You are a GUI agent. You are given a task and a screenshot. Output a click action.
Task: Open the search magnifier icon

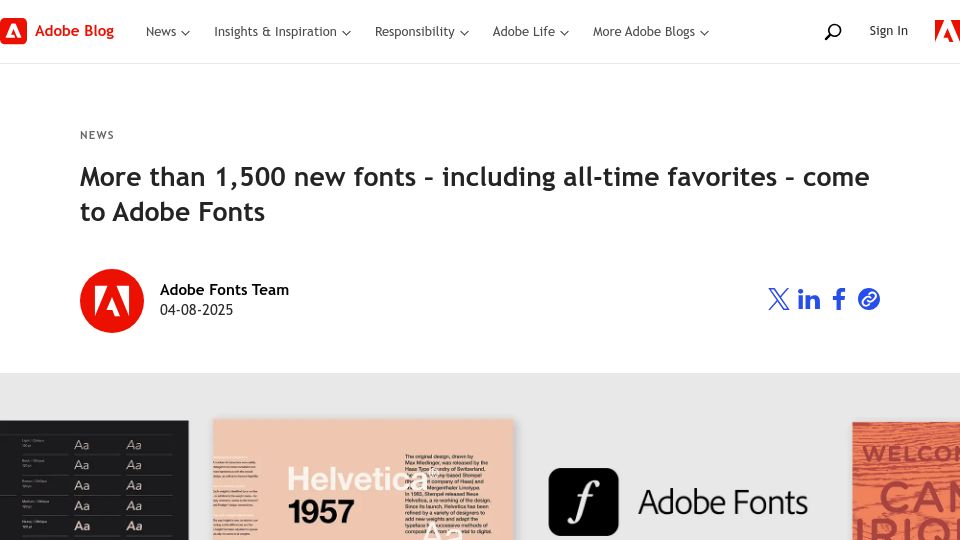click(833, 32)
